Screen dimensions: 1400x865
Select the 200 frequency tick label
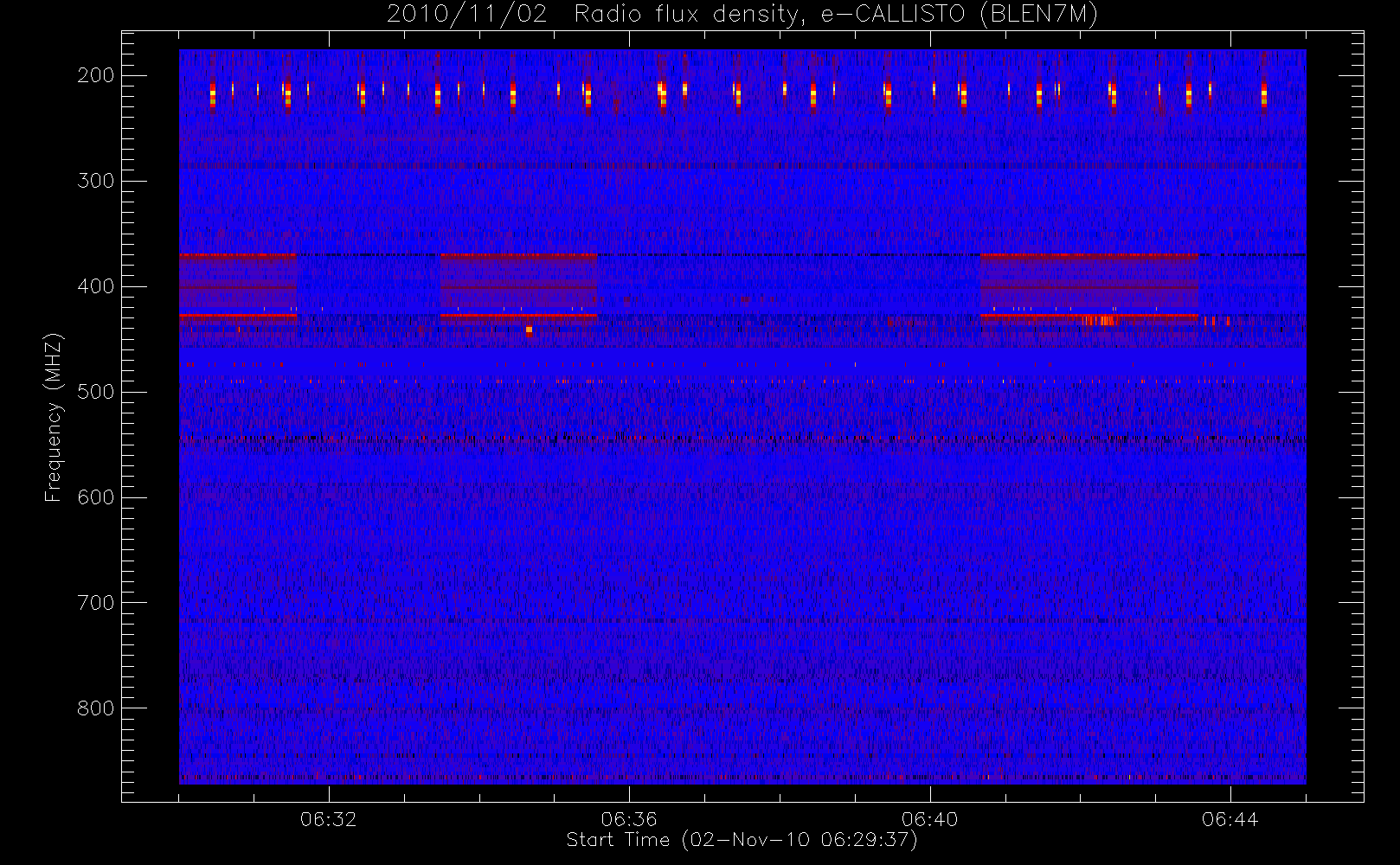tap(96, 75)
